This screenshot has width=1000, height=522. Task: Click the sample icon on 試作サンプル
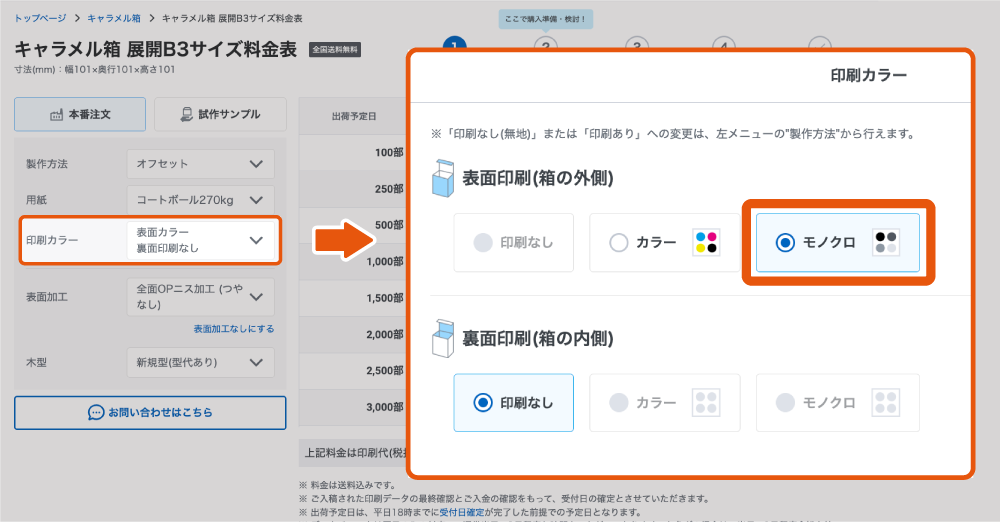point(186,114)
